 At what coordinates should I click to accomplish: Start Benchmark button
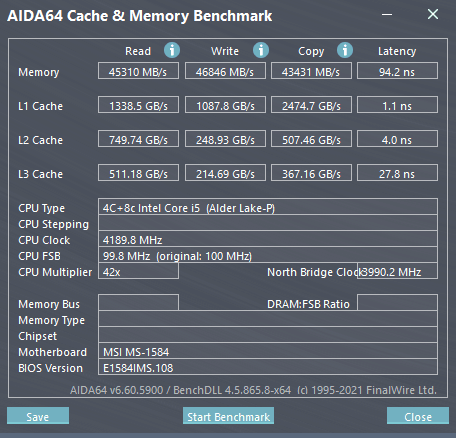(228, 416)
